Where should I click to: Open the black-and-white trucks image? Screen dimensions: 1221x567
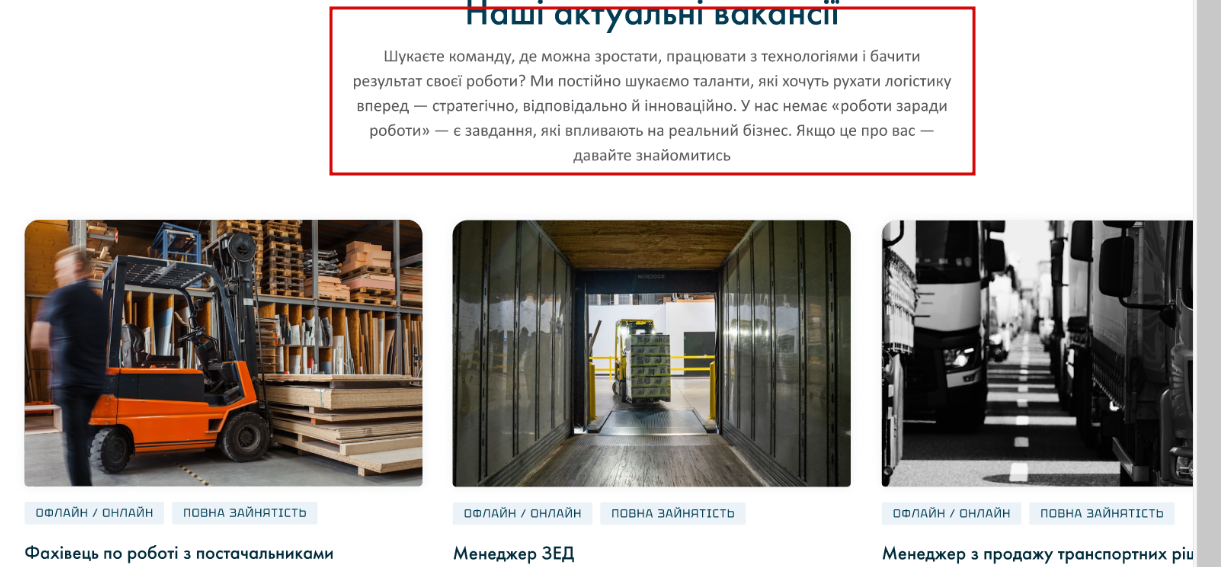click(x=1037, y=353)
